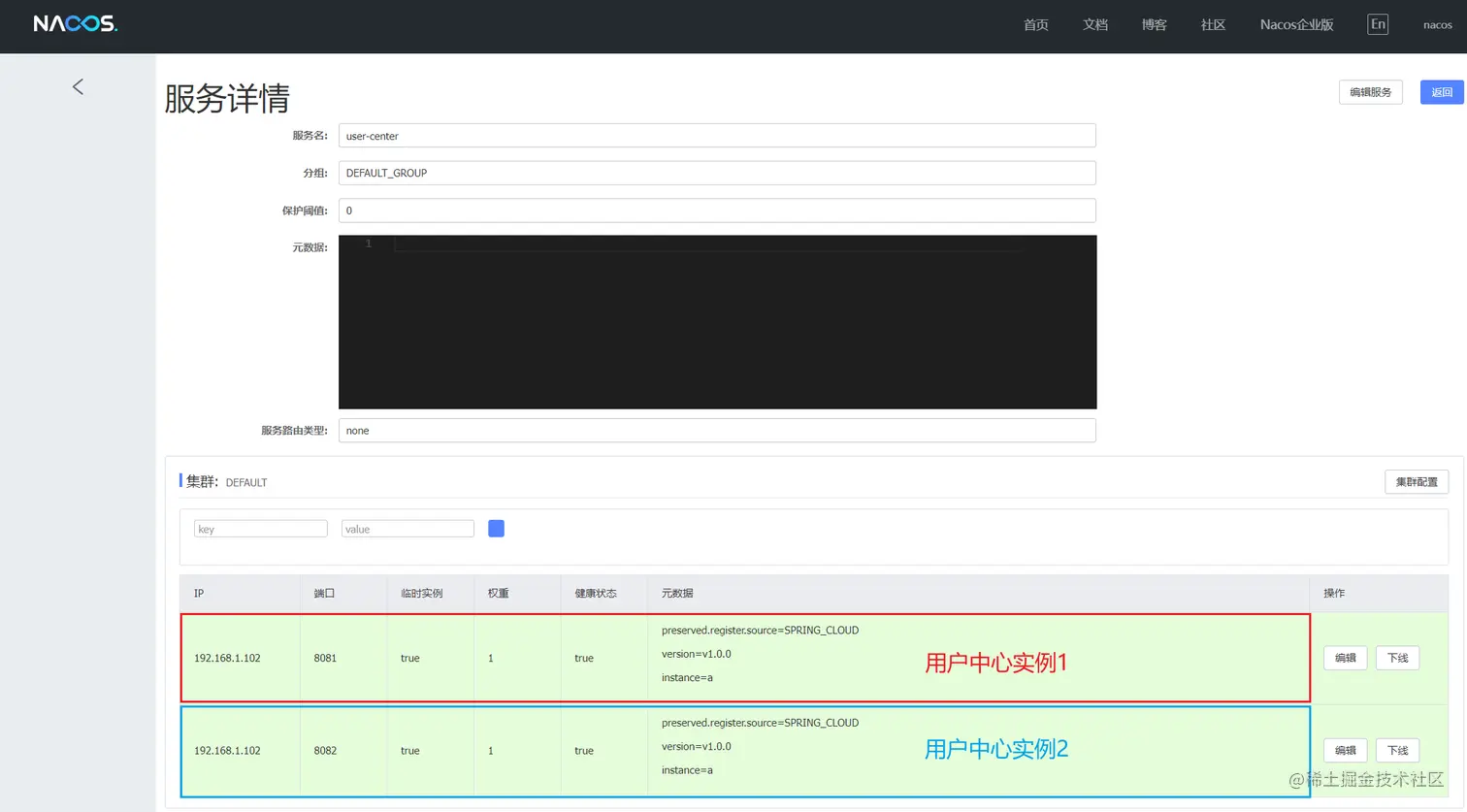Focus the metadata value filter field

(407, 529)
